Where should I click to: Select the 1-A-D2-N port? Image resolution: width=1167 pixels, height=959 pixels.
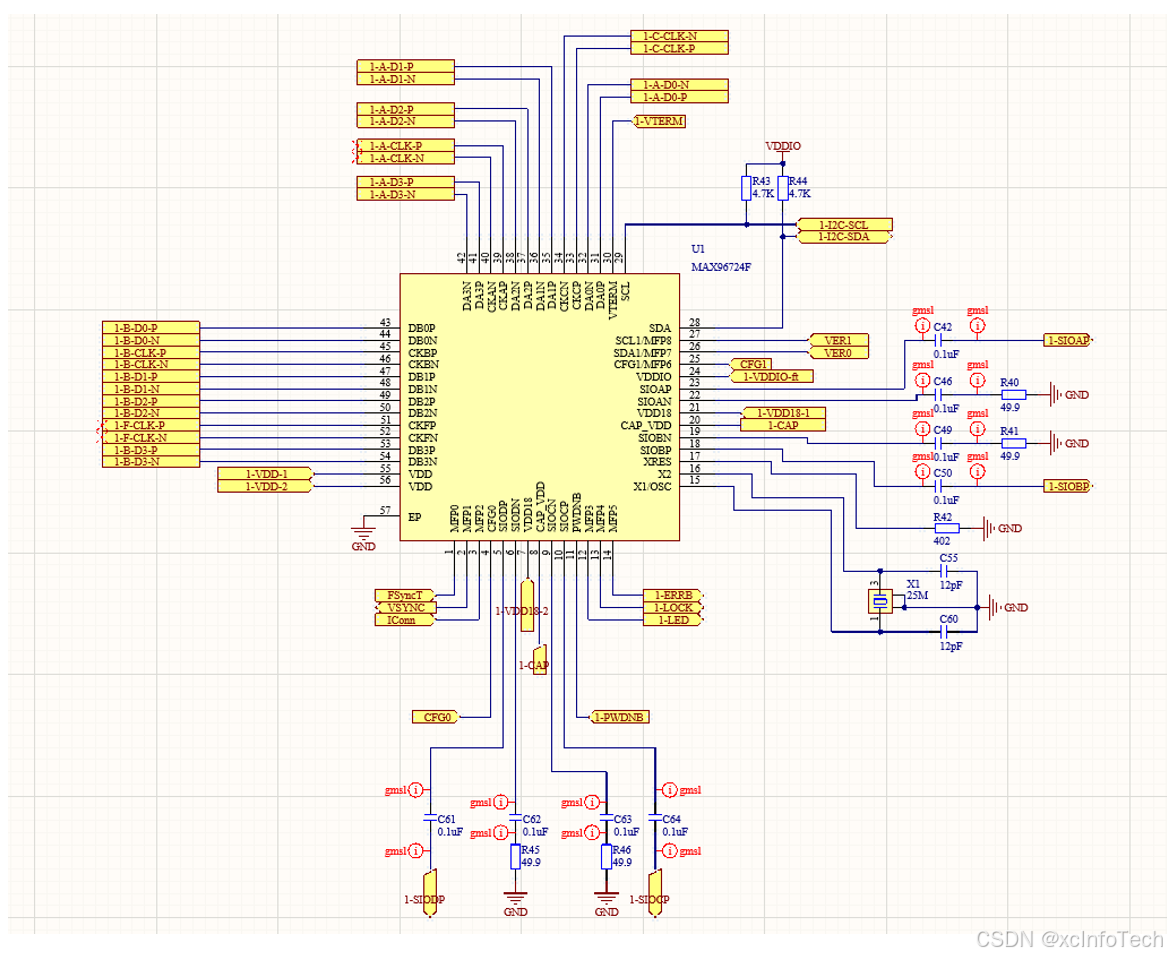pyautogui.click(x=406, y=121)
